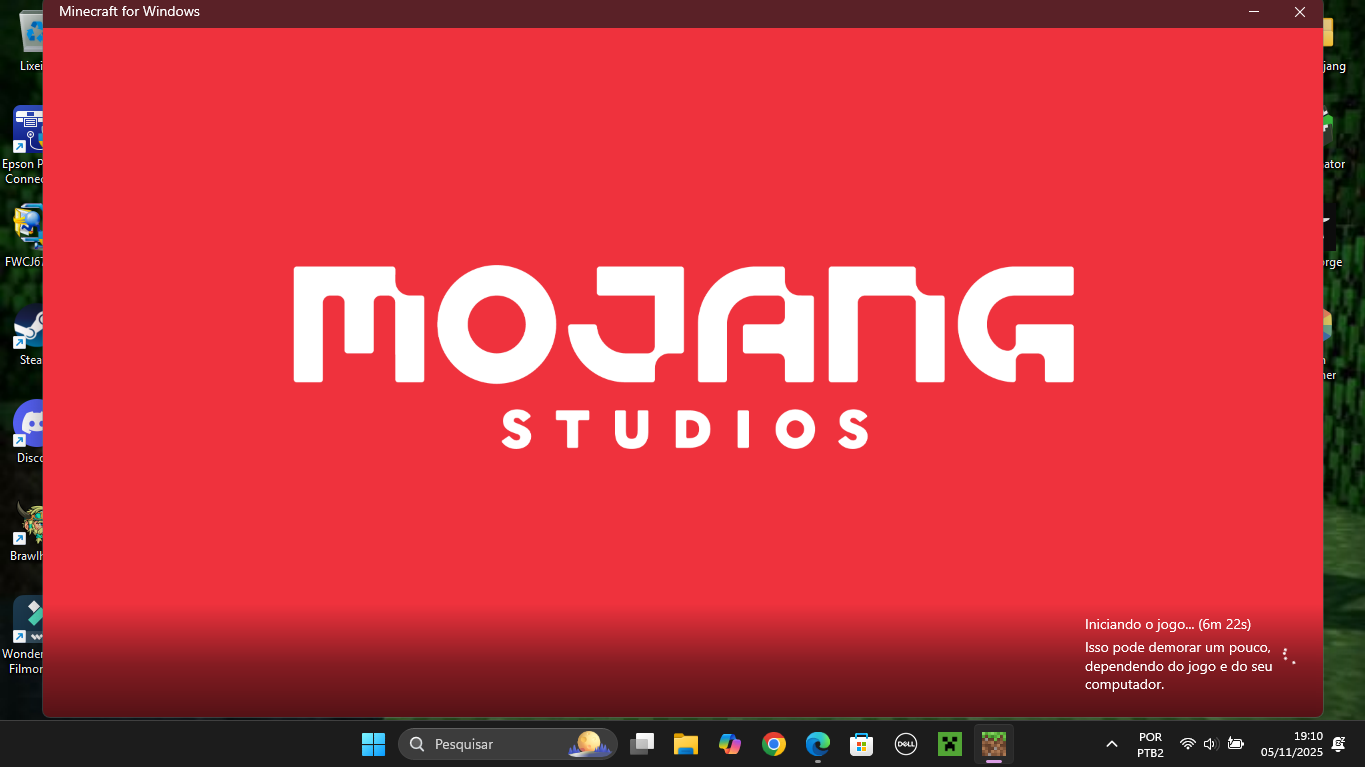Open the Windows Start menu
This screenshot has height=767, width=1365.
373,744
